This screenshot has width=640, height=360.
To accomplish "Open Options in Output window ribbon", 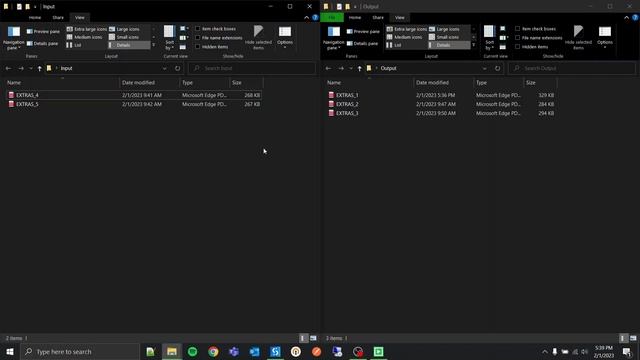I will [x=605, y=38].
